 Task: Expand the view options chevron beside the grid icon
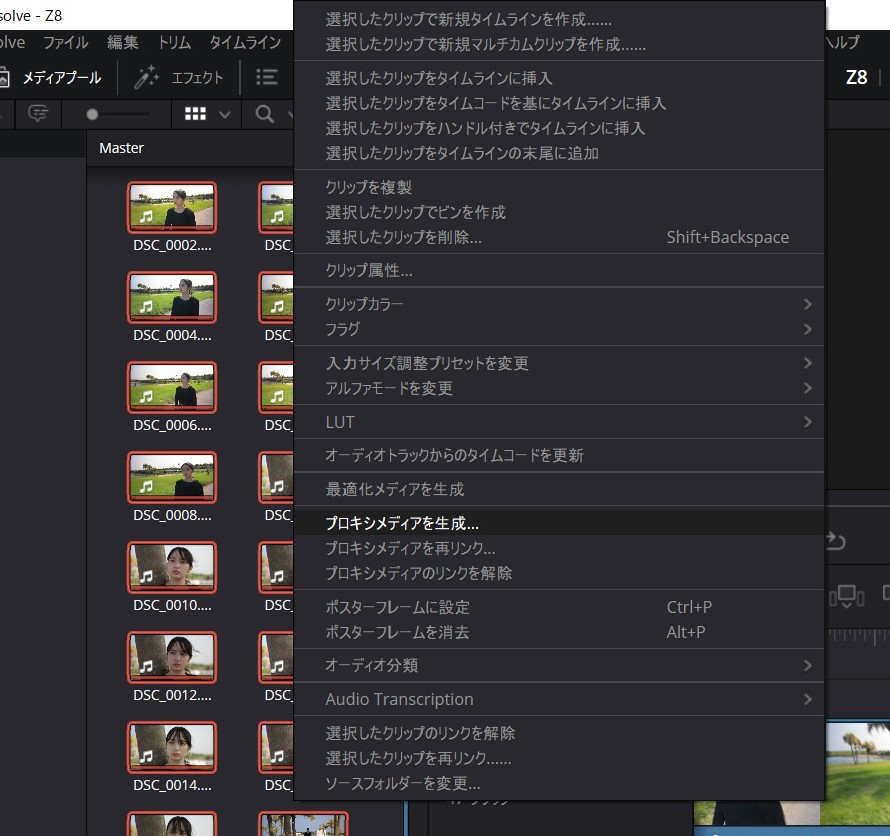click(225, 115)
